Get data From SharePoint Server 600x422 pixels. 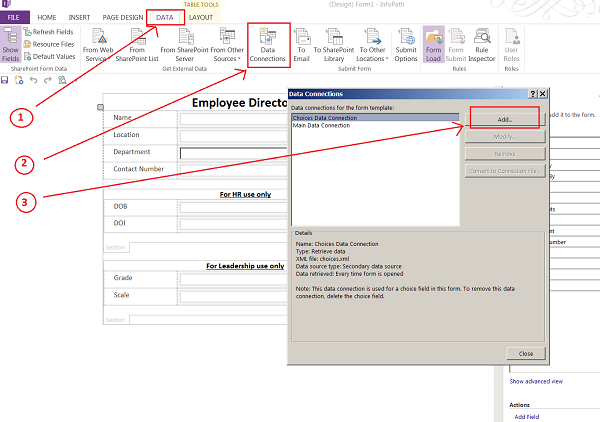pos(184,44)
